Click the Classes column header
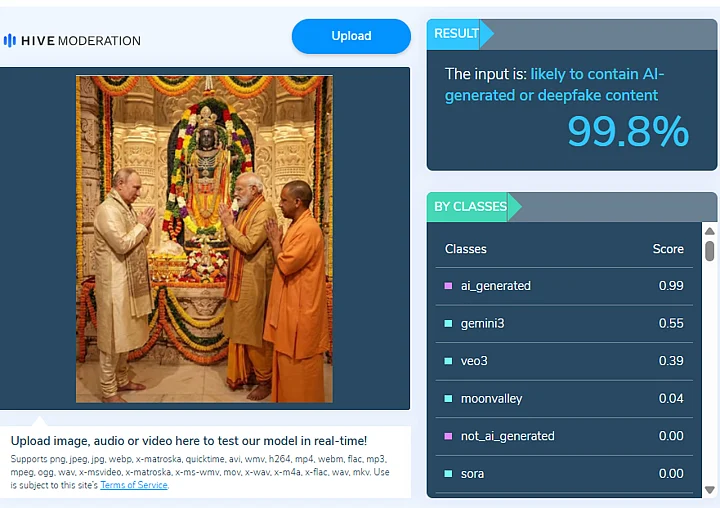 click(x=466, y=249)
